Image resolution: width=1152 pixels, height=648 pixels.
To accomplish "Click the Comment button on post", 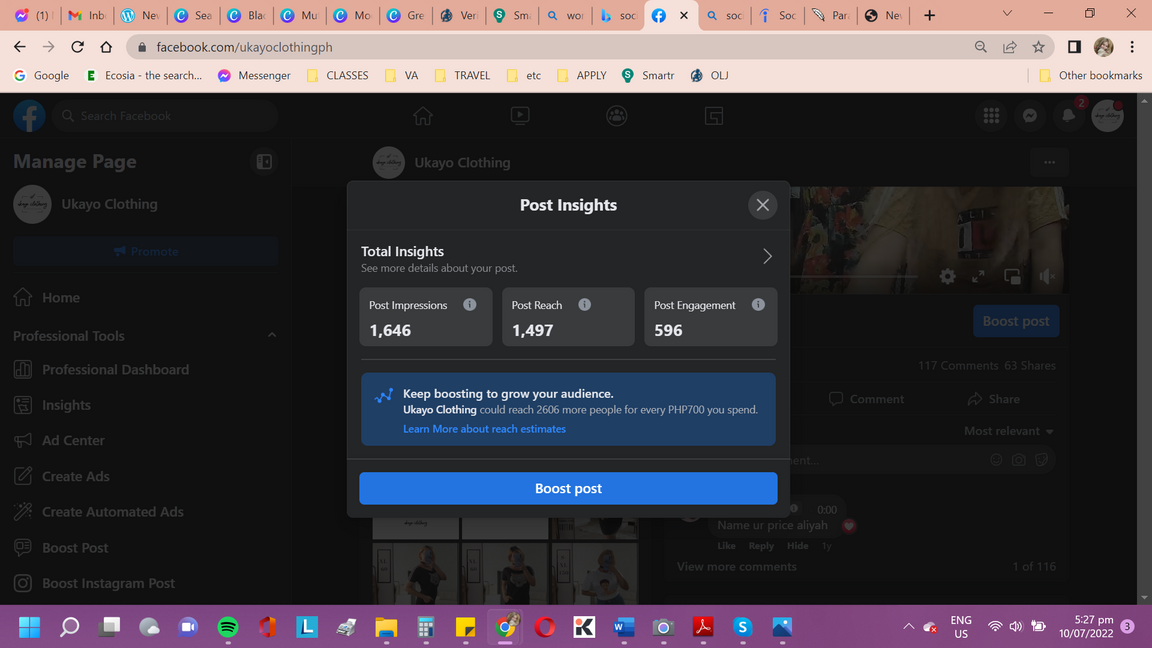I will point(866,399).
